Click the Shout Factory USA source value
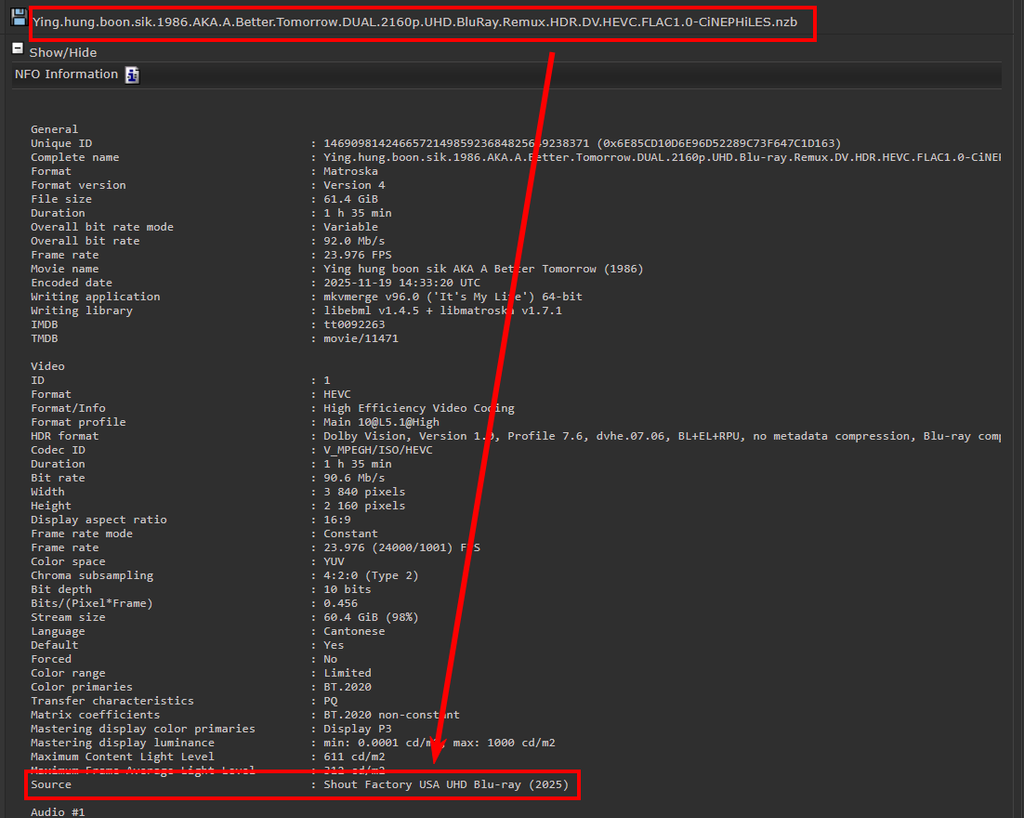Screen dimensions: 1024x818 tap(446, 785)
